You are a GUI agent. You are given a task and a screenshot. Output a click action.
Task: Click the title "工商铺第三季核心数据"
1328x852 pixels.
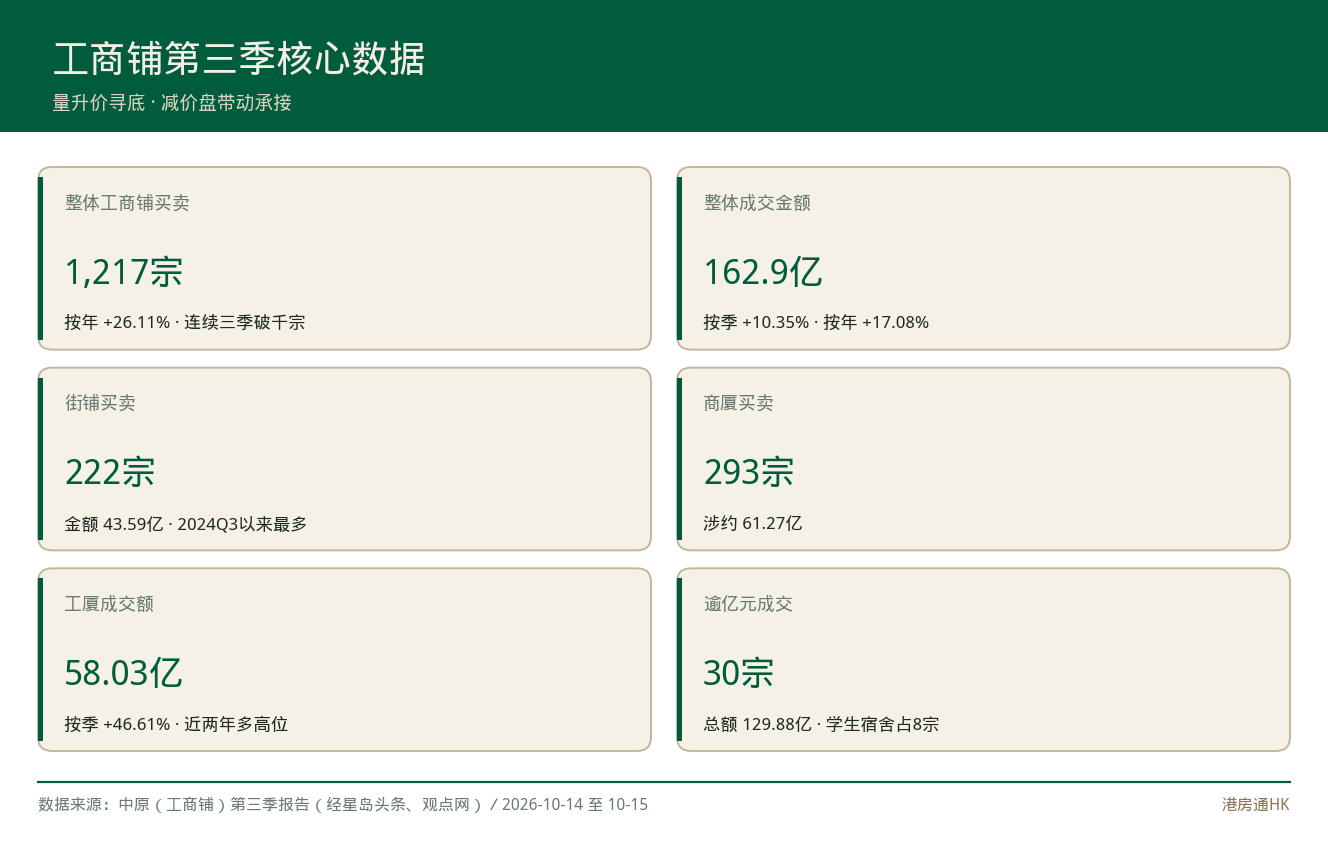tap(239, 59)
